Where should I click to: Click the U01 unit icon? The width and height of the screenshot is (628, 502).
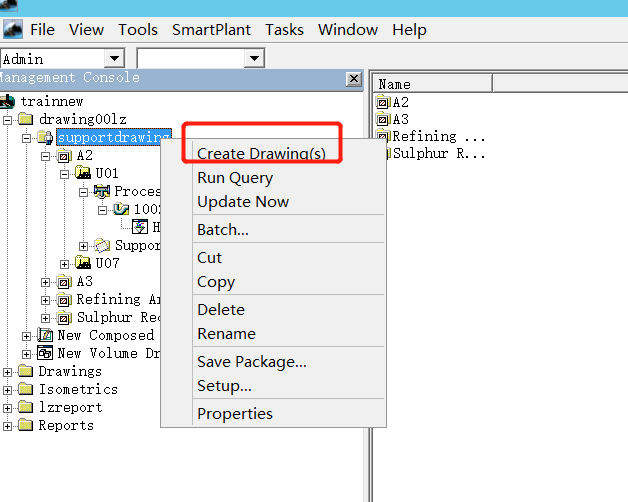click(x=83, y=173)
